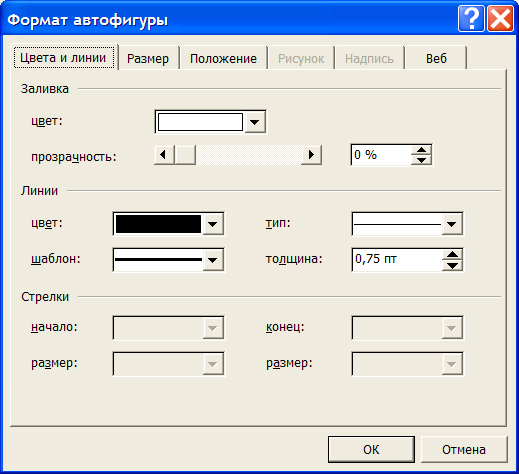Open the arrows начало dropdown
Image resolution: width=519 pixels, height=474 pixels.
(x=168, y=328)
